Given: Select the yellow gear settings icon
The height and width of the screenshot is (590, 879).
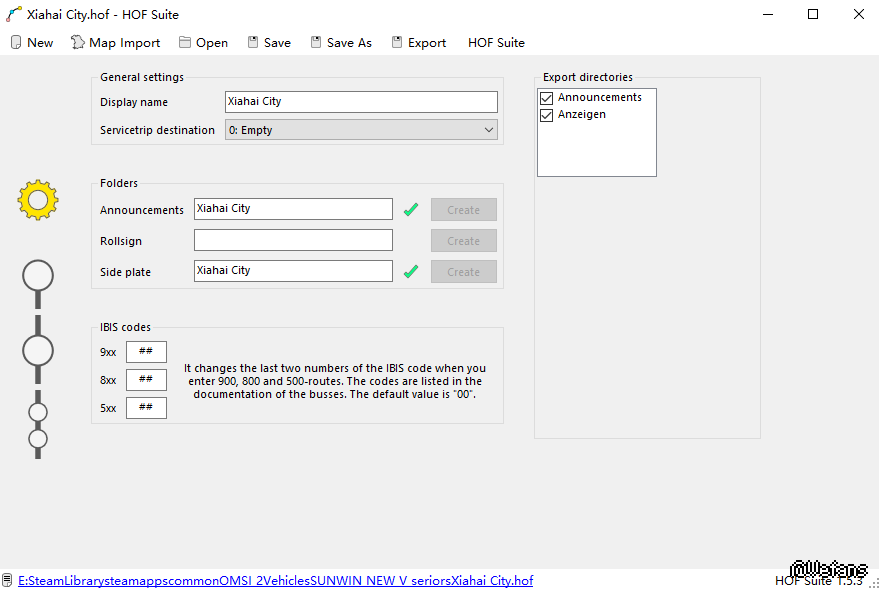Looking at the screenshot, I should (38, 200).
